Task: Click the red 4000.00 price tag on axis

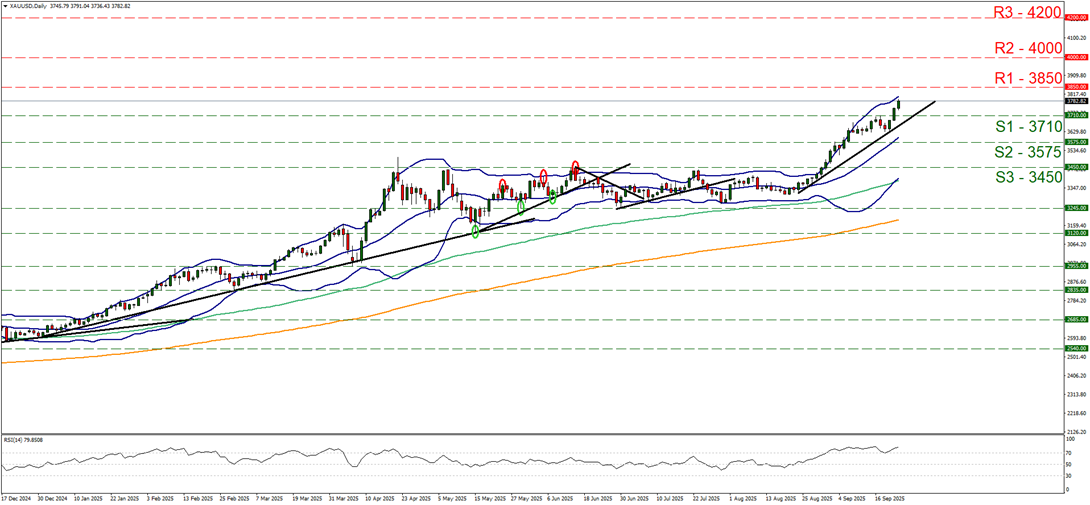Action: coord(1076,57)
